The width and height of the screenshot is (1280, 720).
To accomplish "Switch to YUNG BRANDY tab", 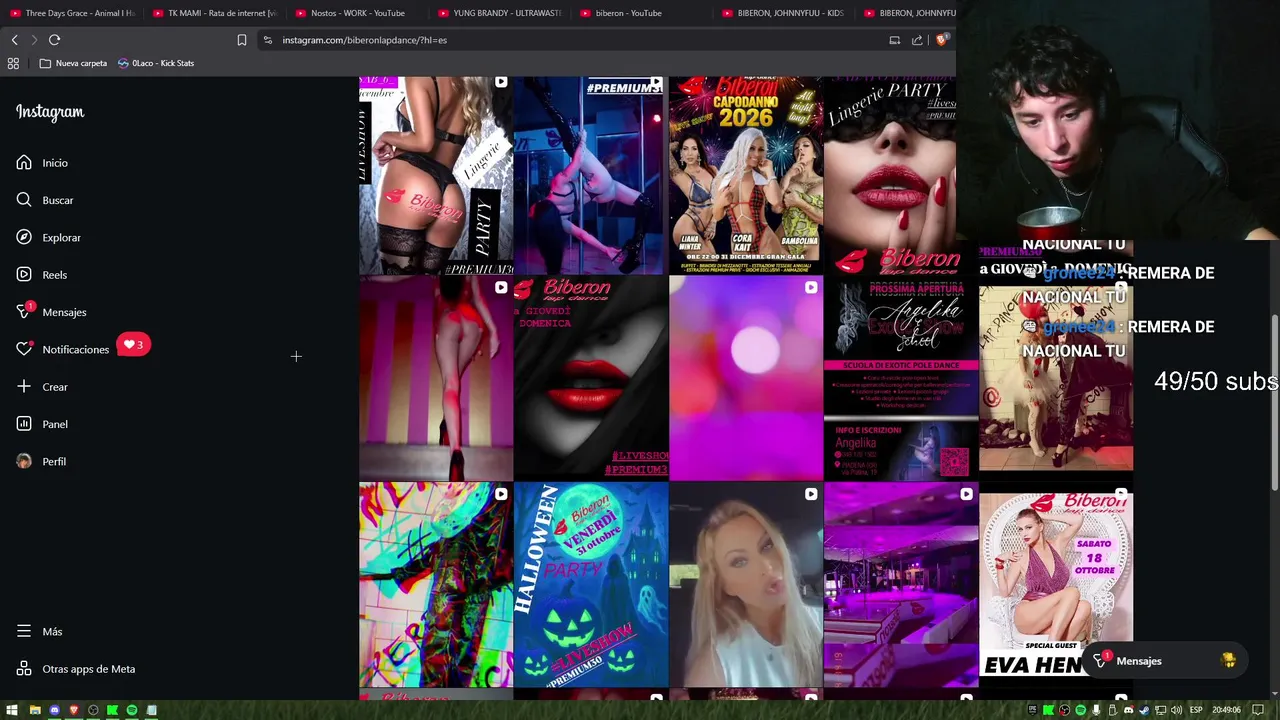I will [x=500, y=13].
